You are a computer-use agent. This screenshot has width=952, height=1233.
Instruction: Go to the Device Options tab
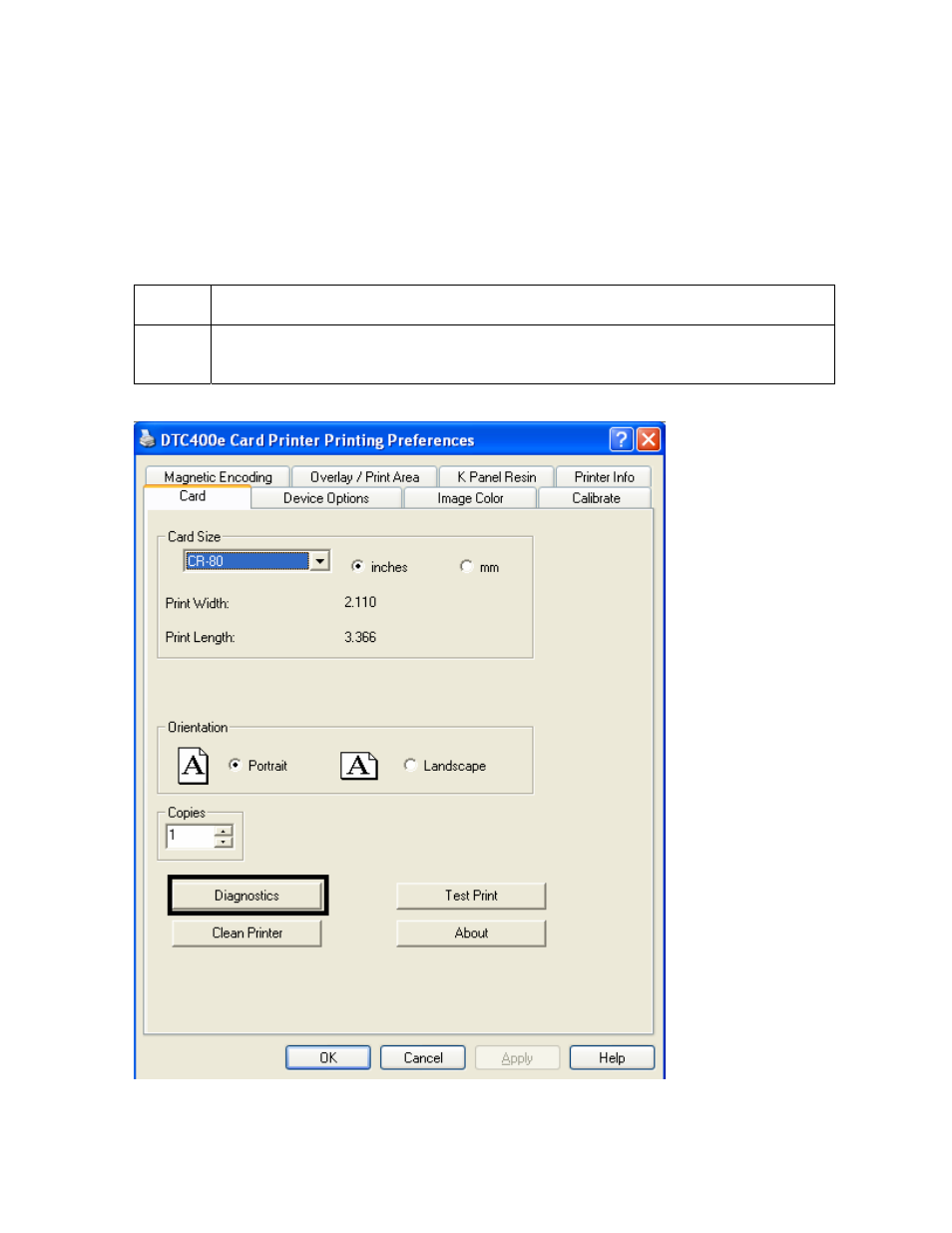[326, 498]
